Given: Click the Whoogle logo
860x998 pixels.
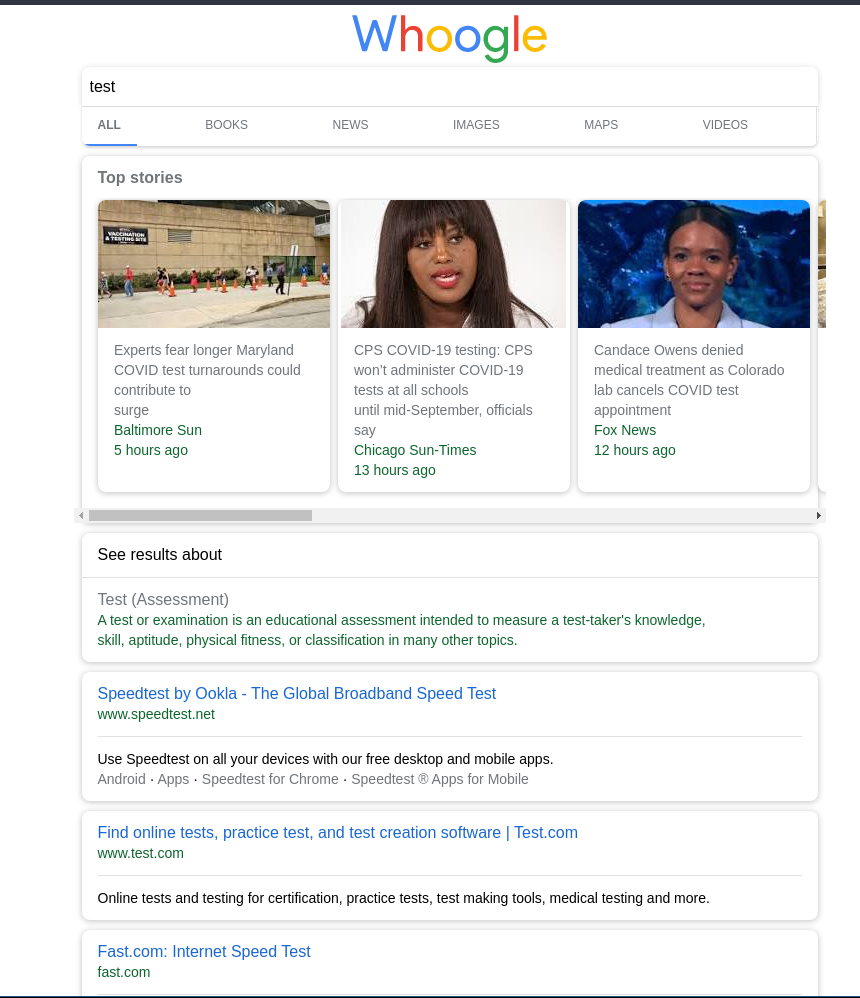Looking at the screenshot, I should 449,37.
